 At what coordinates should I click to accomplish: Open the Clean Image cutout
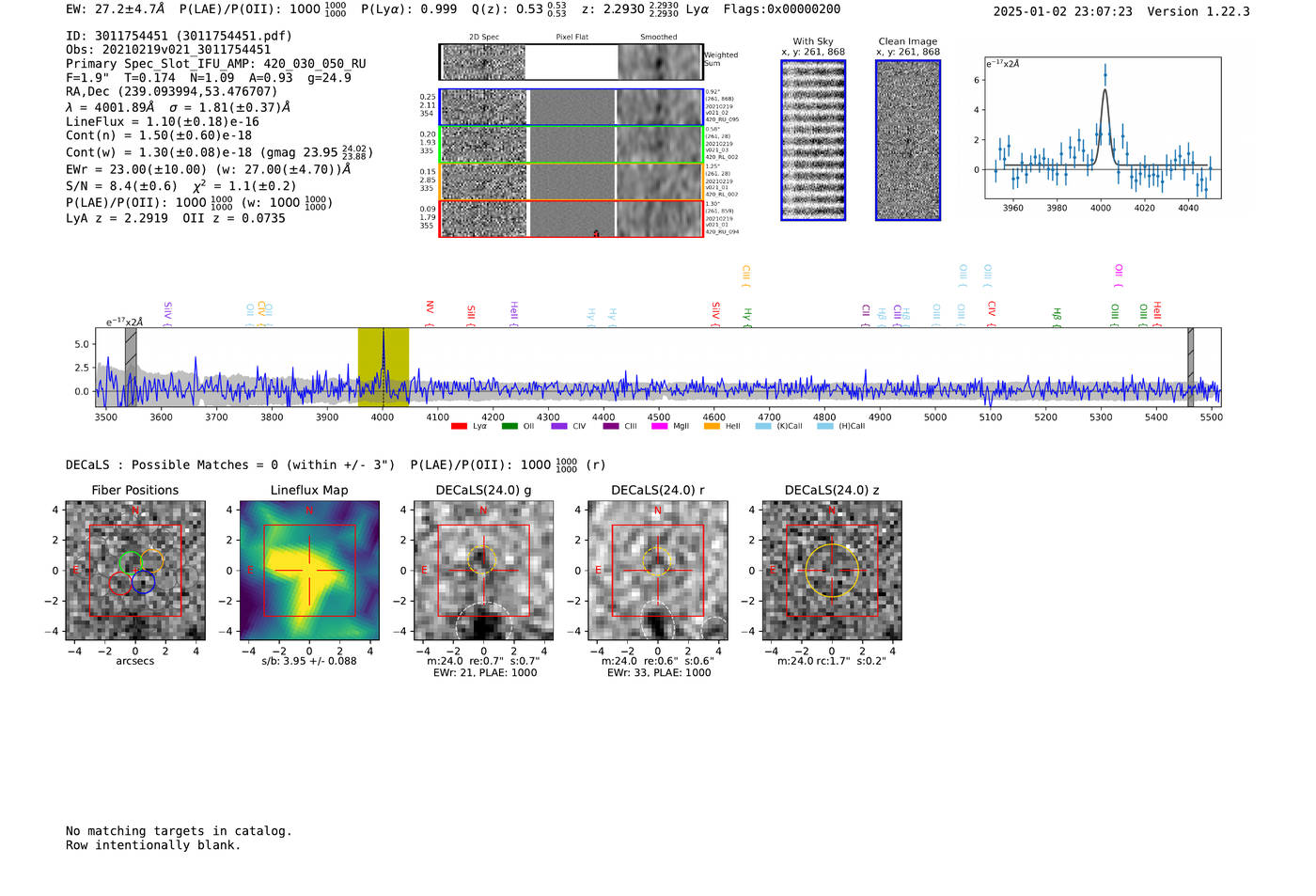908,140
